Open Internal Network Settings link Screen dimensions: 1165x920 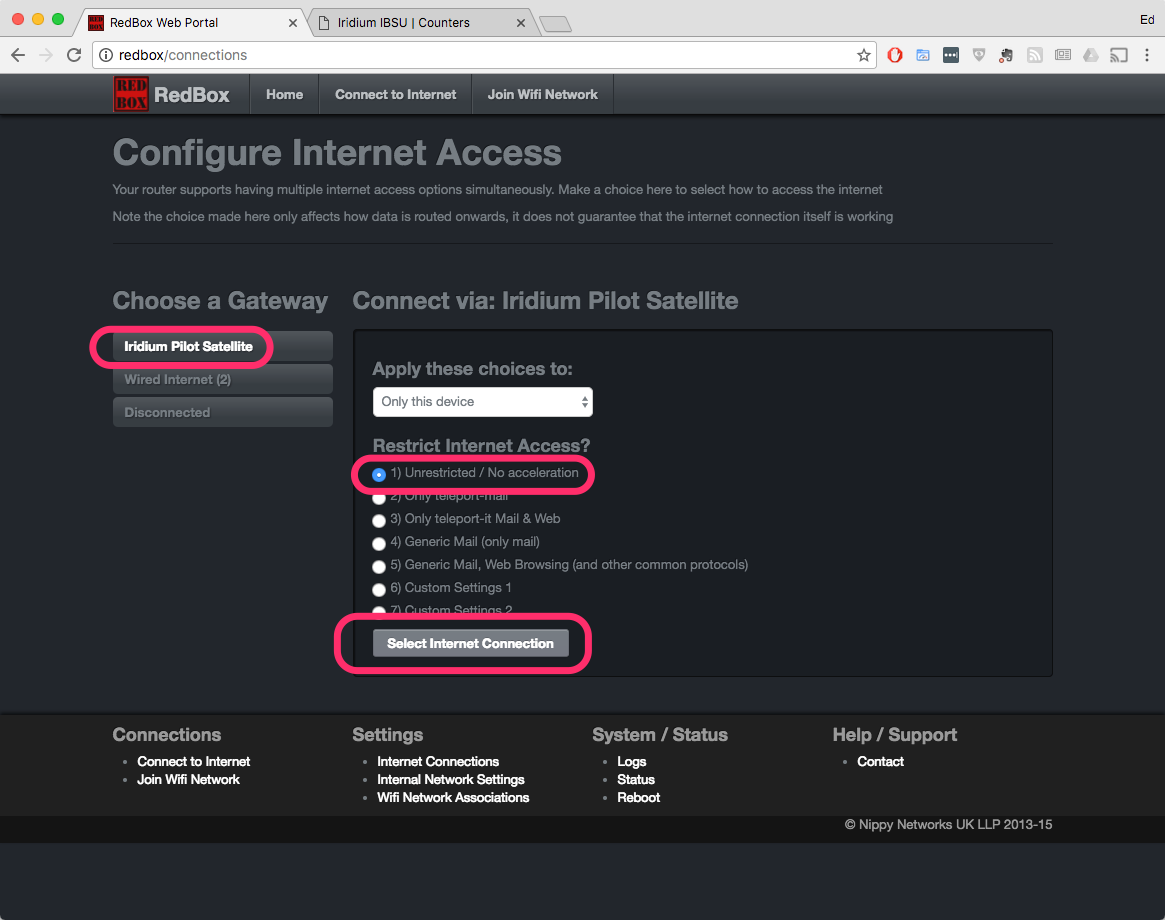click(450, 779)
